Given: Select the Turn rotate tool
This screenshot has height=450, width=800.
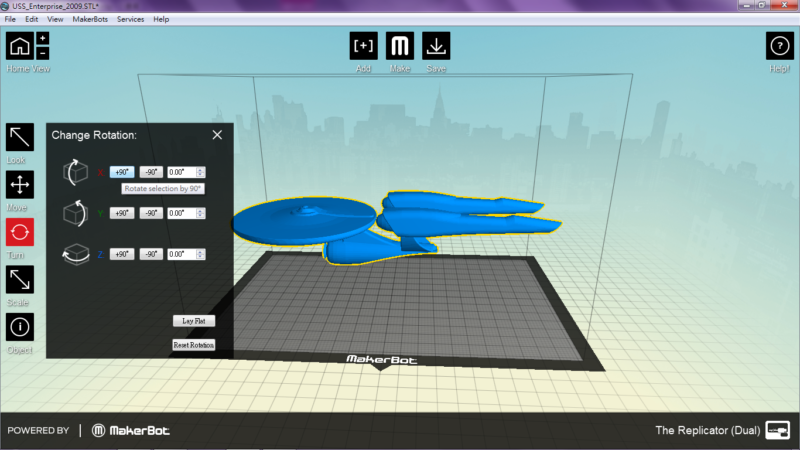Looking at the screenshot, I should tap(20, 232).
